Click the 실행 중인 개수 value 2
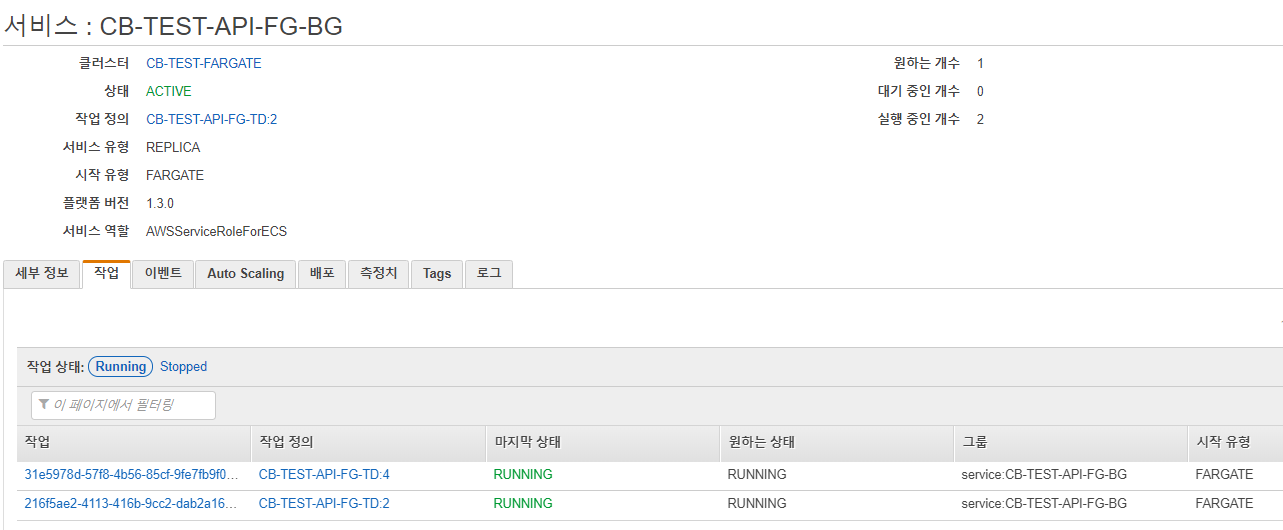 [980, 119]
